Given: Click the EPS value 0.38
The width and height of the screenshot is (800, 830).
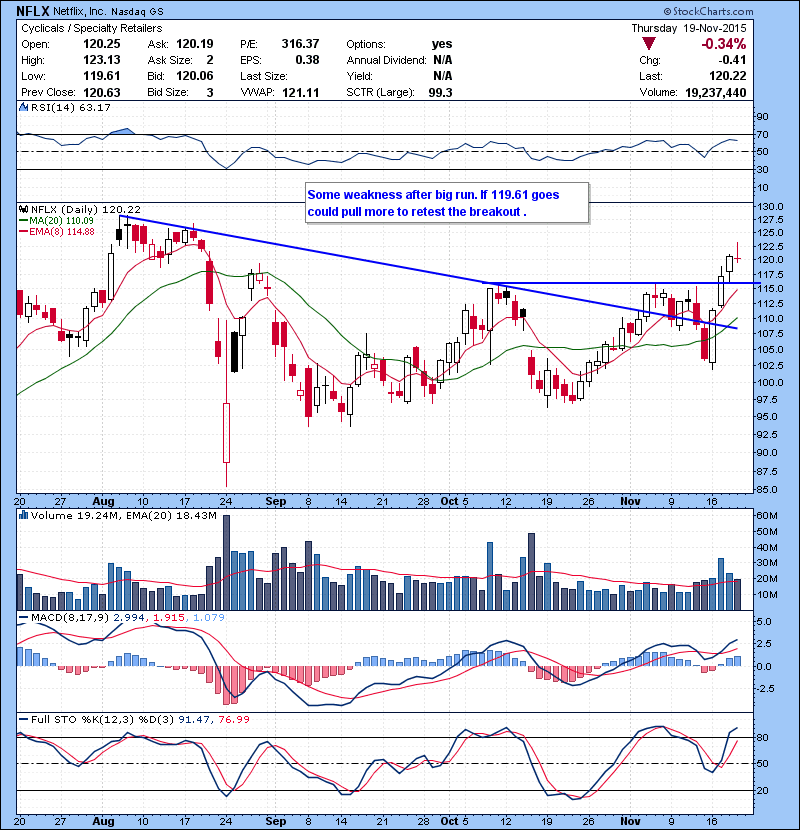Looking at the screenshot, I should pyautogui.click(x=307, y=60).
